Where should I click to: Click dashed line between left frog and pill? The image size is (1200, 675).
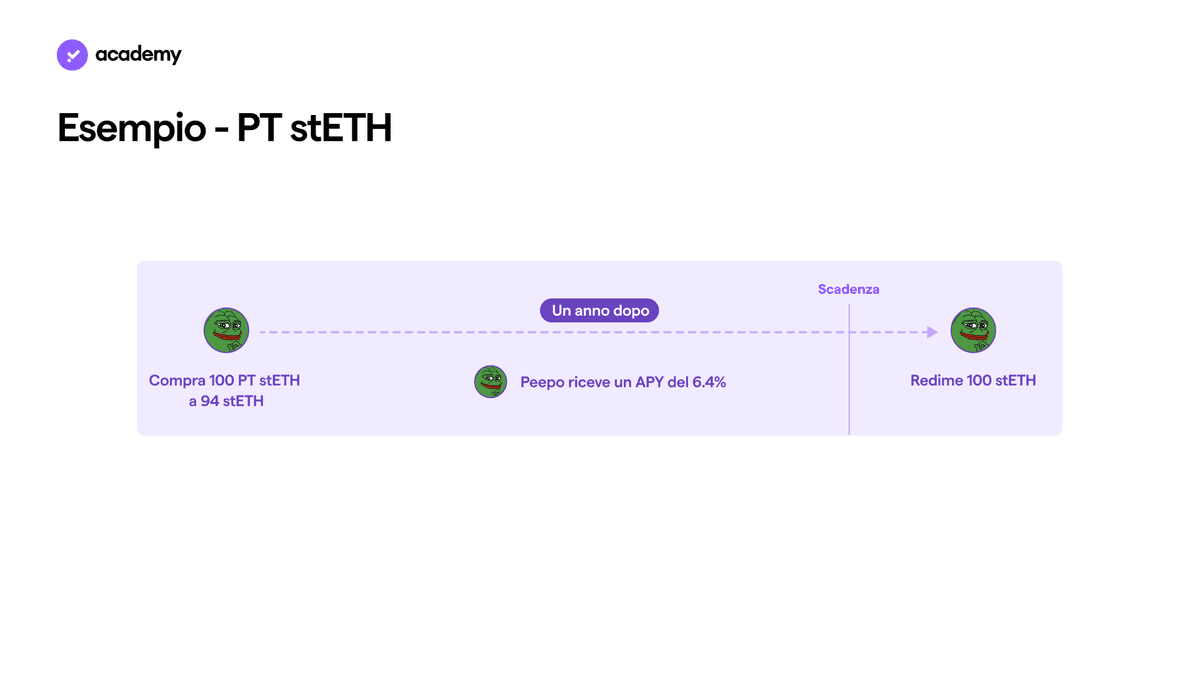399,332
